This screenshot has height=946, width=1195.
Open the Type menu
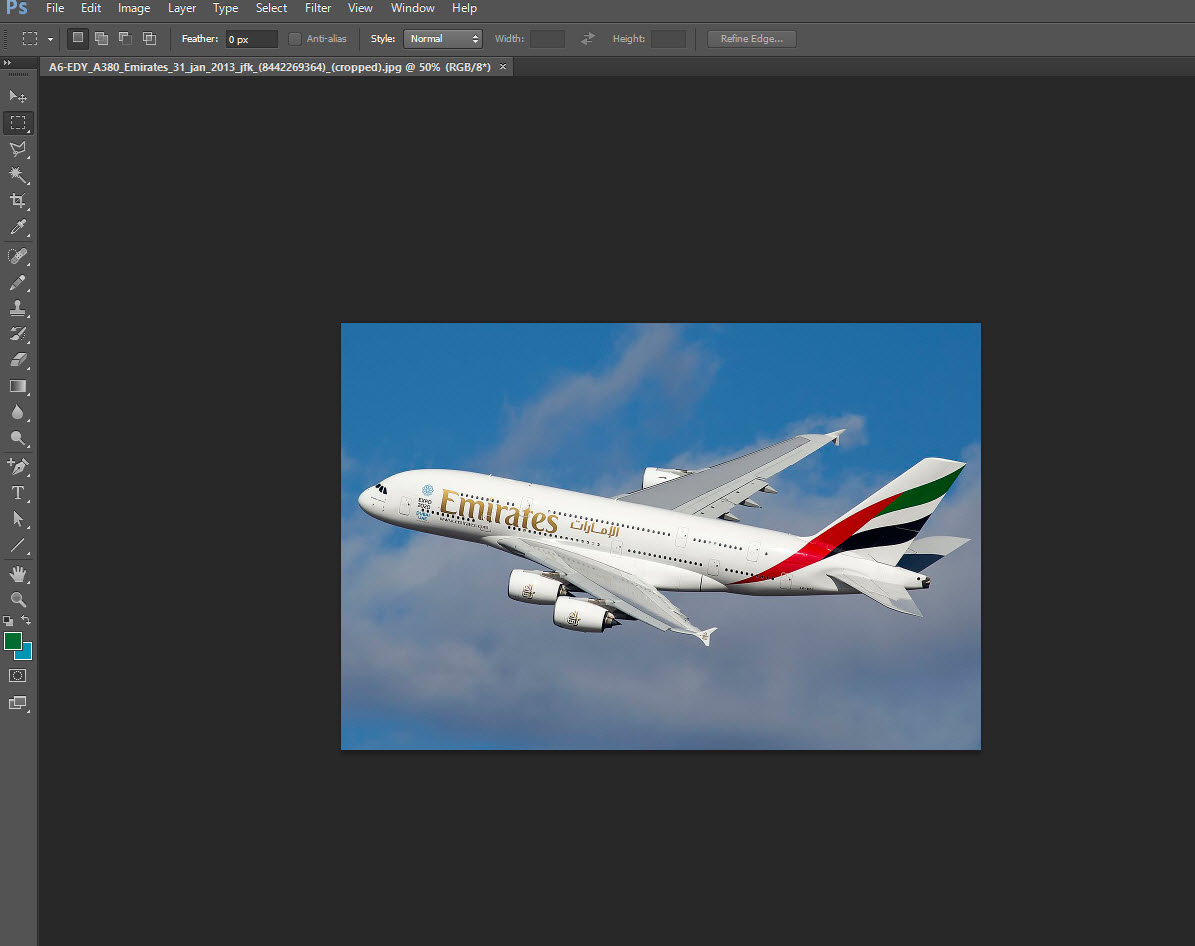point(226,8)
